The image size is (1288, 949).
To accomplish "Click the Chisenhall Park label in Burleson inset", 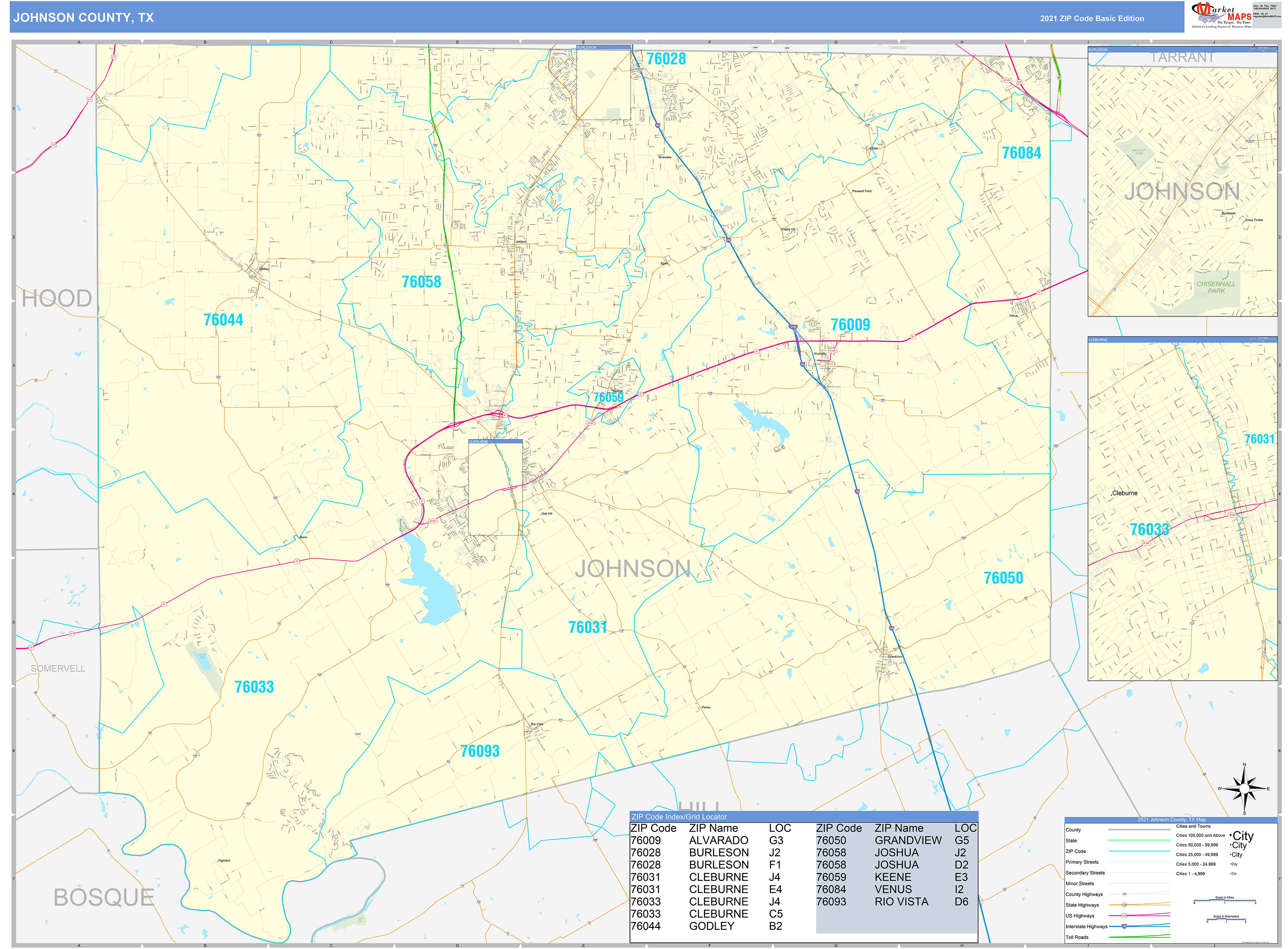I will (x=1216, y=287).
